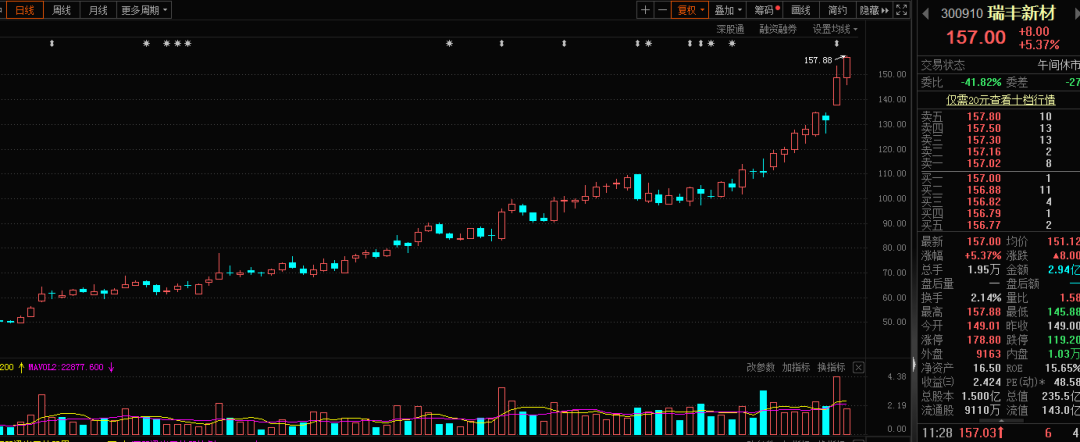Click 隐藏 hide panel button

(871, 10)
